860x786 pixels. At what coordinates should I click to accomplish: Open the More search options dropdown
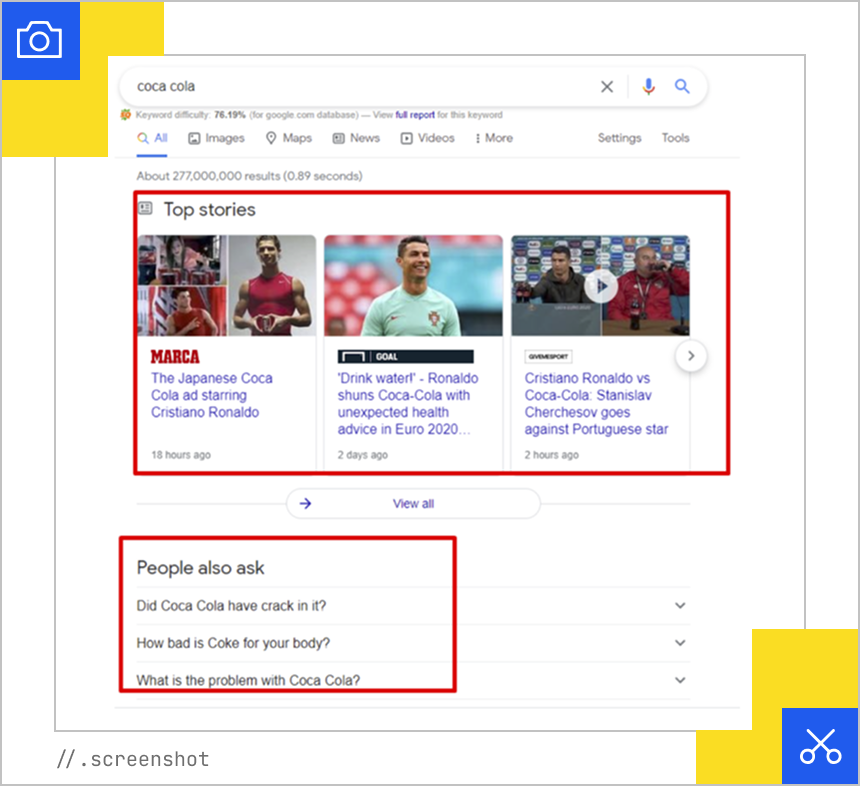click(493, 139)
